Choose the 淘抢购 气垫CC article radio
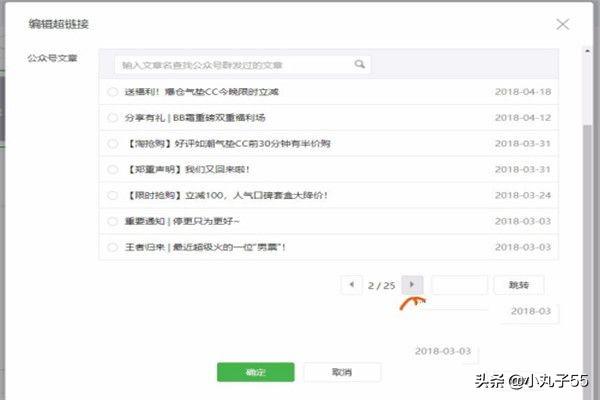Viewport: 600px width, 400px height. 112,144
